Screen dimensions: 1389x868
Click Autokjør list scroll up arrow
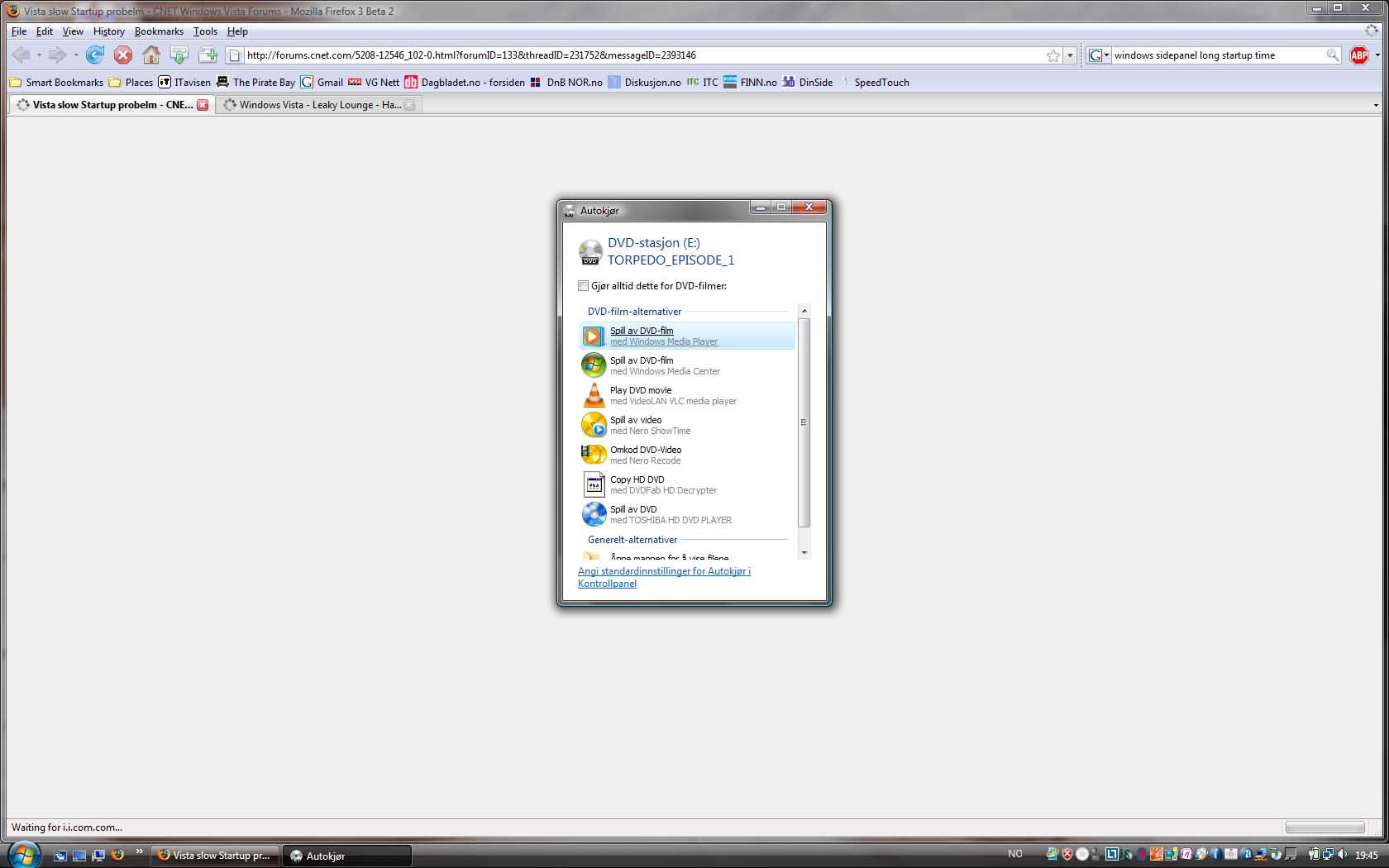point(804,311)
